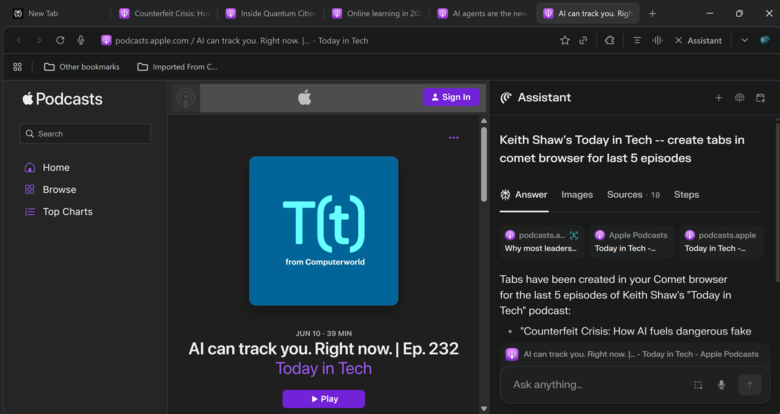Viewport: 780px width, 414px height.
Task: Open the extensions puzzle icon
Action: [x=610, y=40]
